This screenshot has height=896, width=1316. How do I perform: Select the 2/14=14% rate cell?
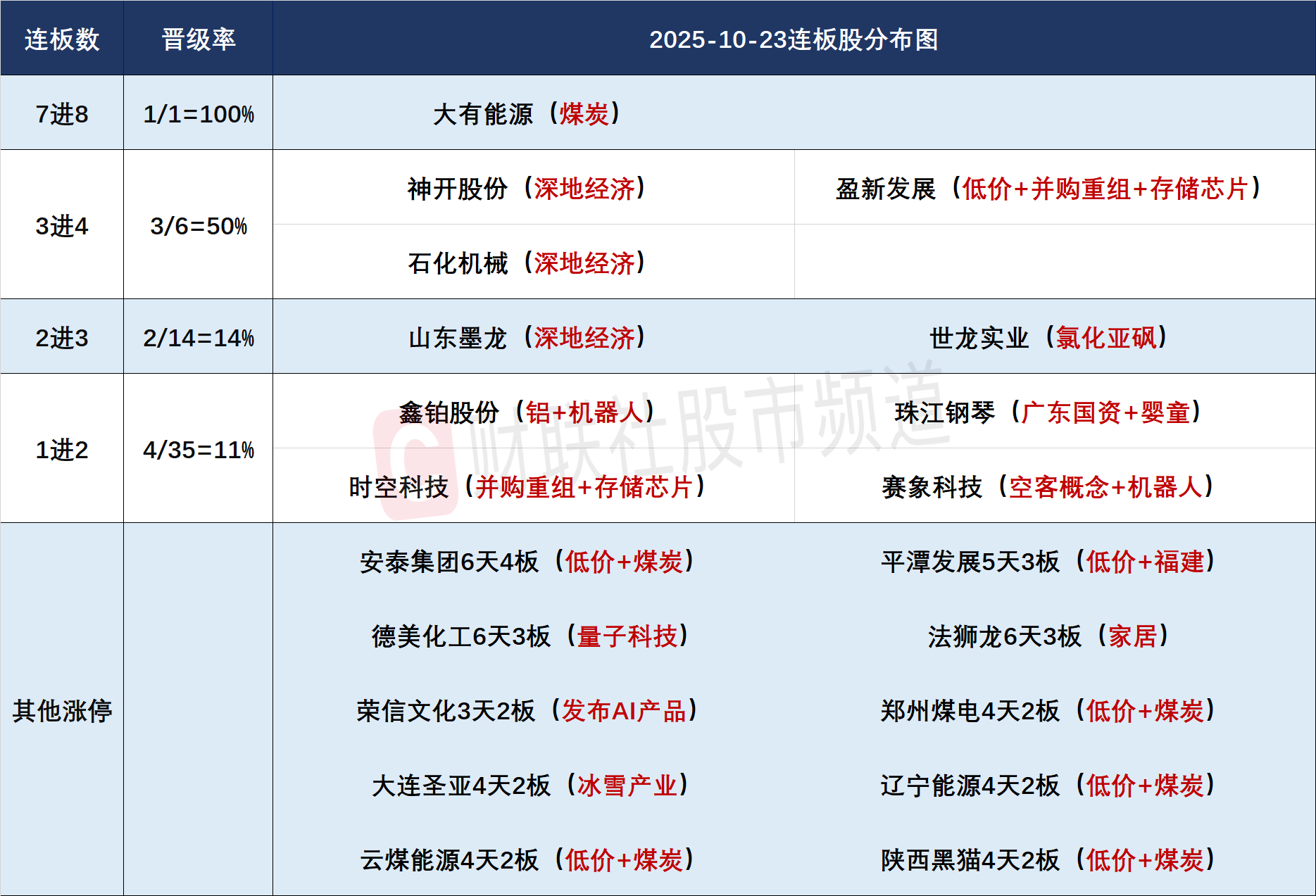[199, 338]
